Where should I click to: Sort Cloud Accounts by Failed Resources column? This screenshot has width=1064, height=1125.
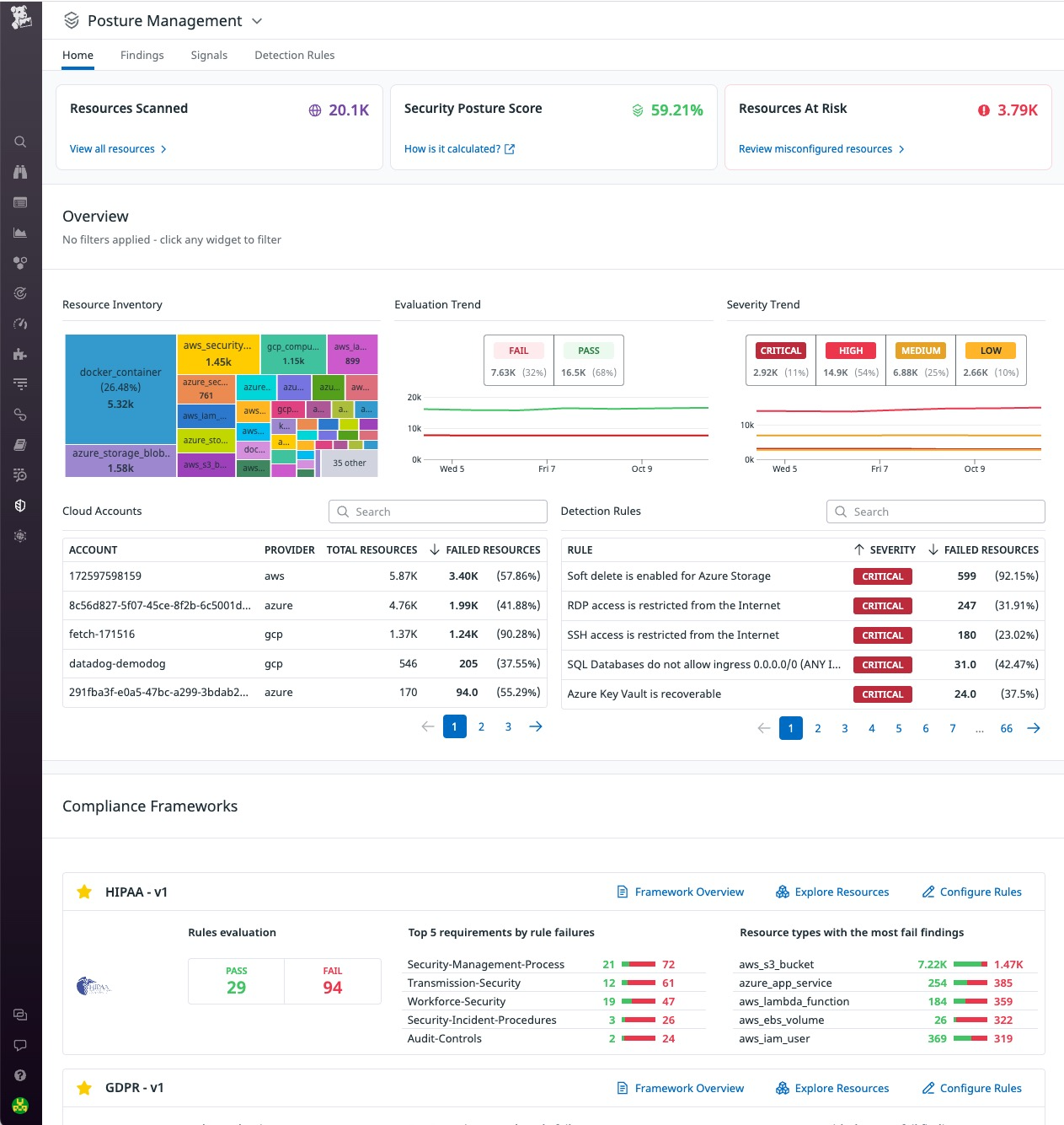[x=492, y=549]
